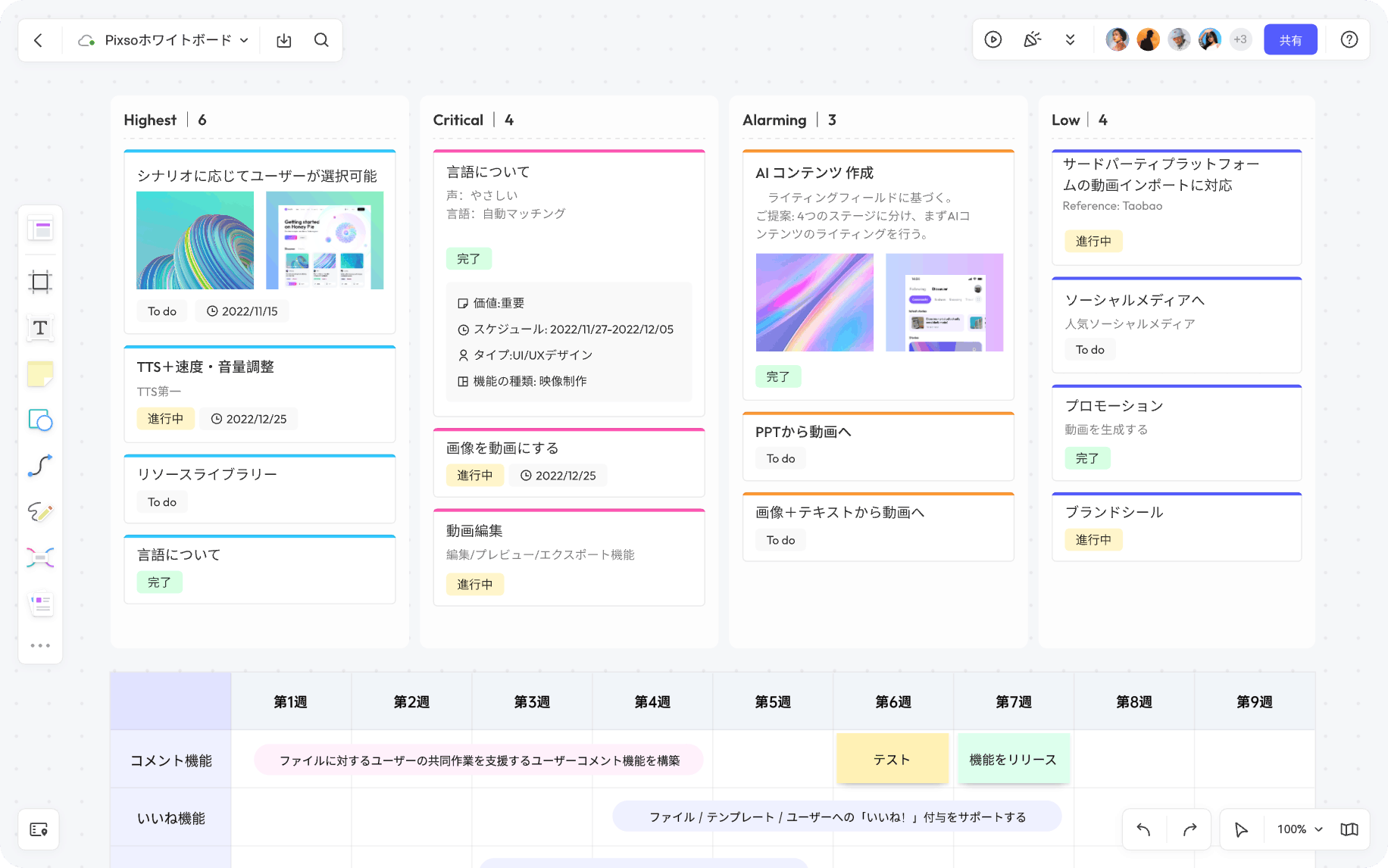Click the リソースライブラリー card title
The height and width of the screenshot is (868, 1388).
[207, 474]
